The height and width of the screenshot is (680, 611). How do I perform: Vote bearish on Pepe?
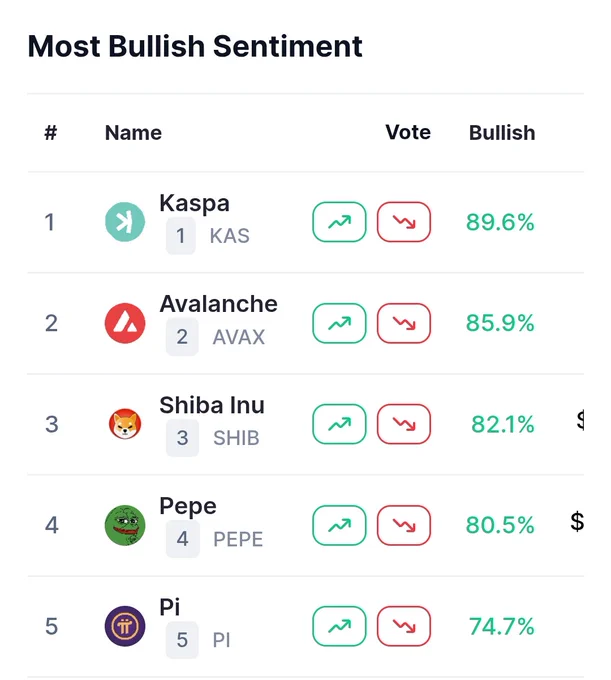[x=404, y=525]
